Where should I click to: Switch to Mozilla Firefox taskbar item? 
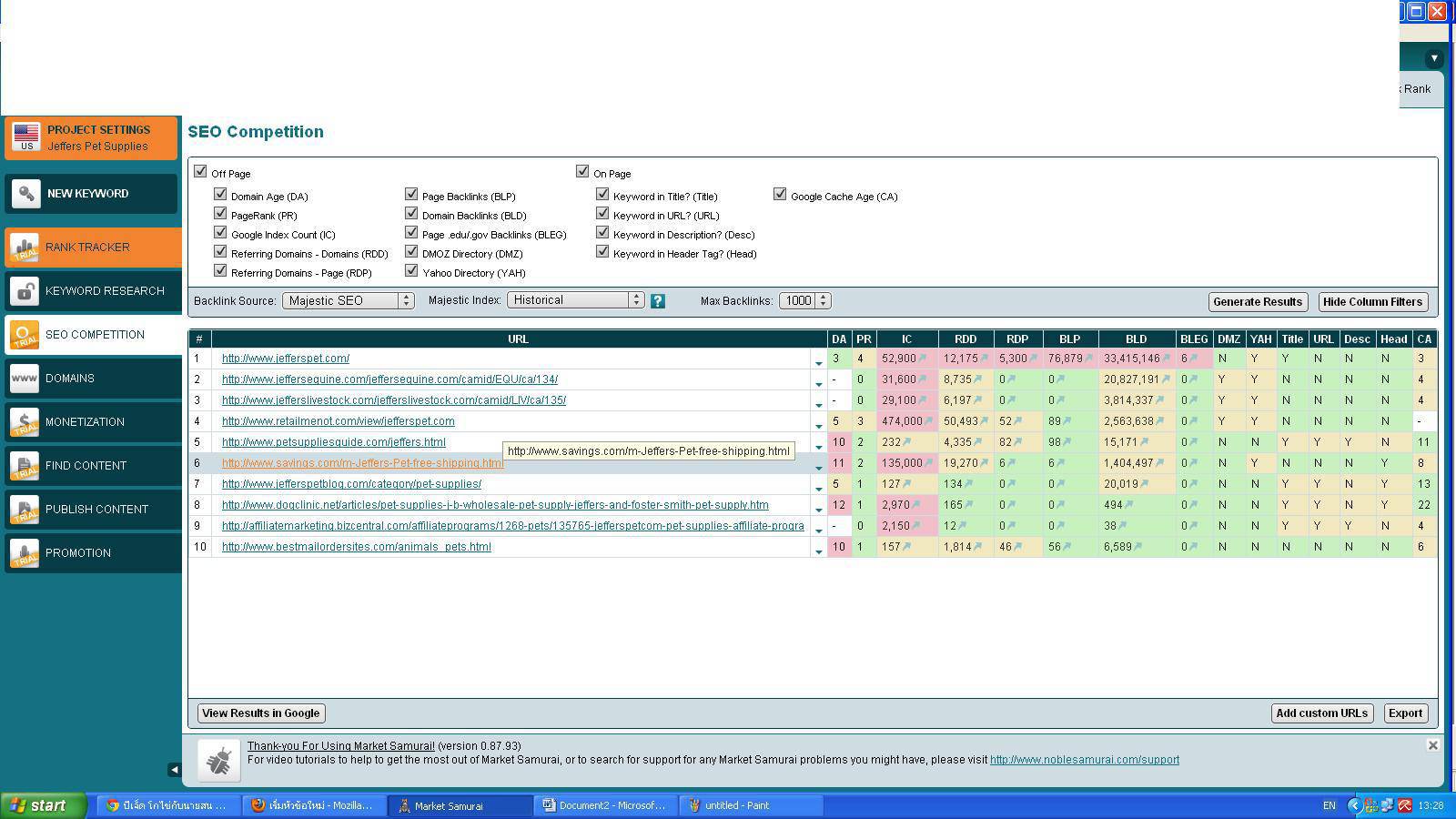pyautogui.click(x=315, y=805)
